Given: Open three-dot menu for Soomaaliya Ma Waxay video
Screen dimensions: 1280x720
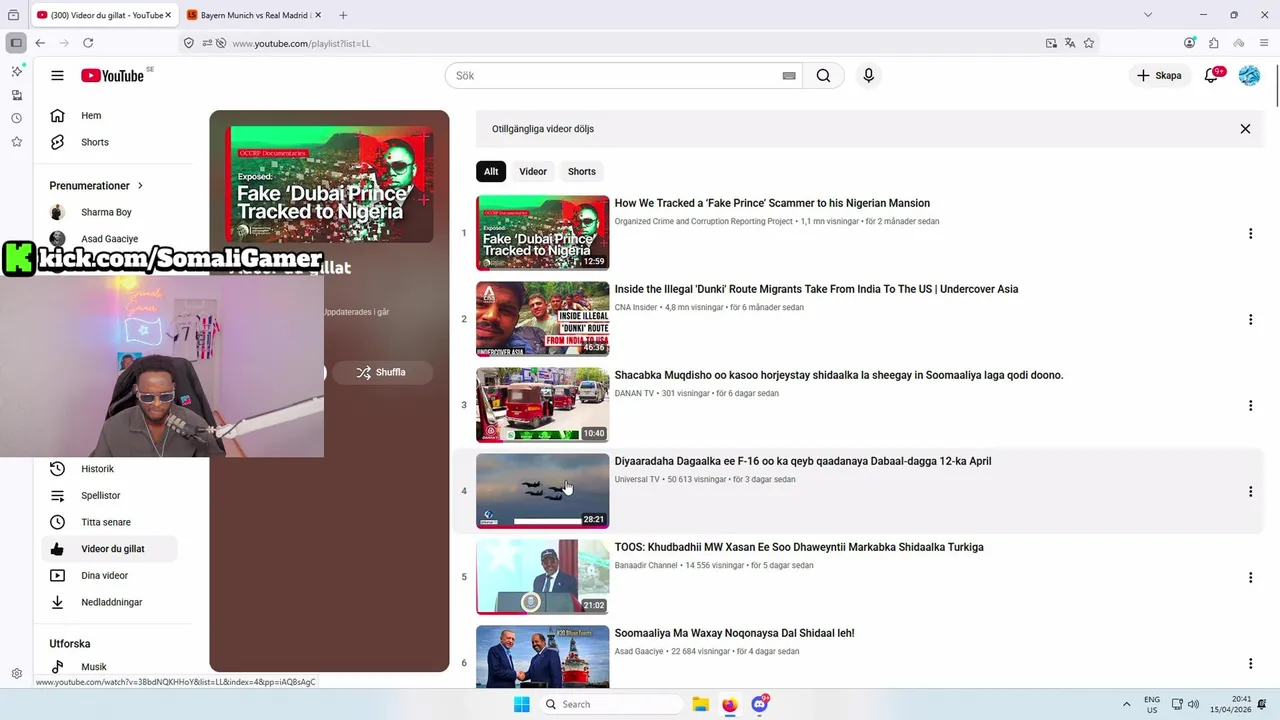Looking at the screenshot, I should pos(1250,664).
